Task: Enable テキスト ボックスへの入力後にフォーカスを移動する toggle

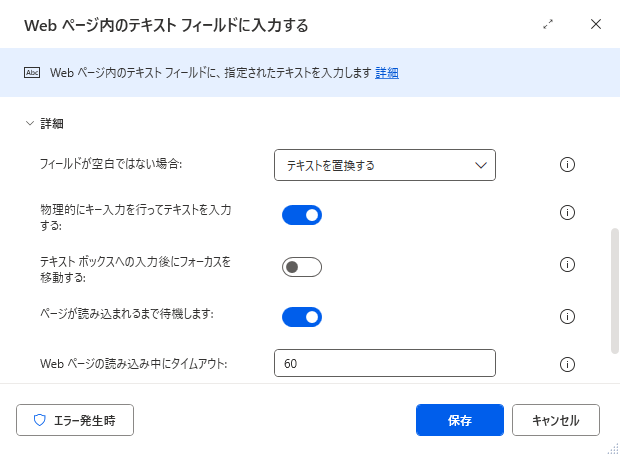Action: [302, 267]
